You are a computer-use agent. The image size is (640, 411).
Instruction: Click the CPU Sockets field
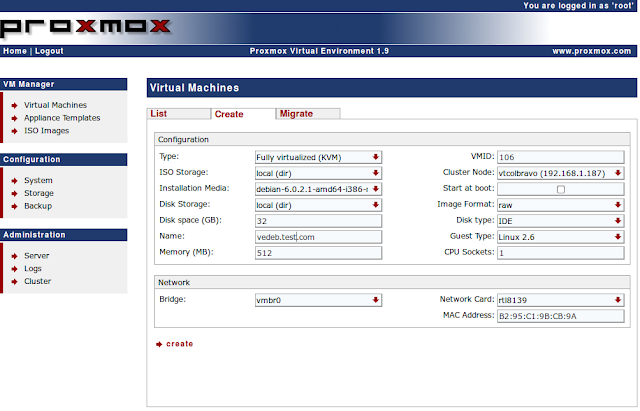pos(561,253)
